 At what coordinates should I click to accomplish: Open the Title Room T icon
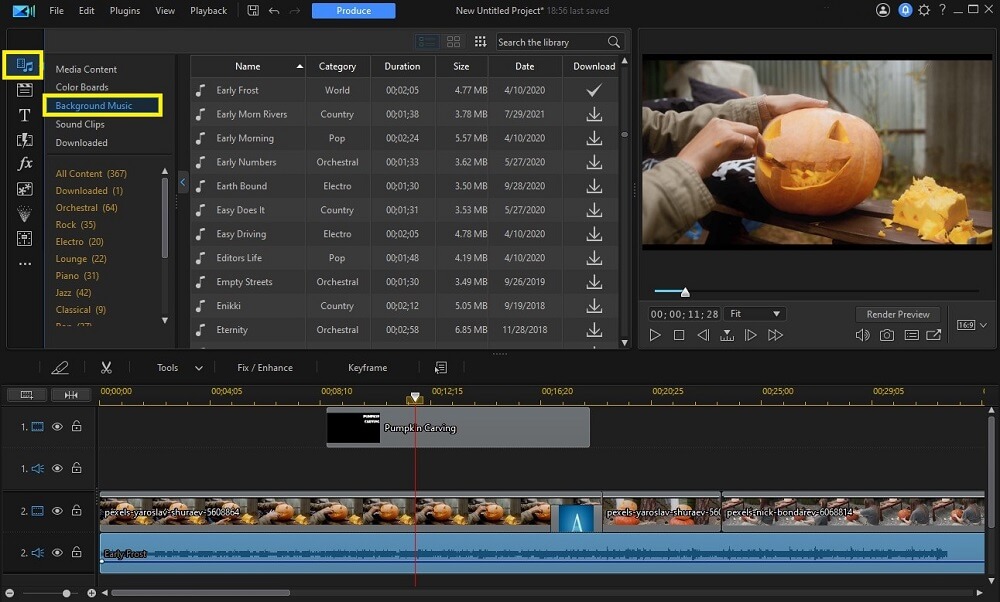point(24,115)
